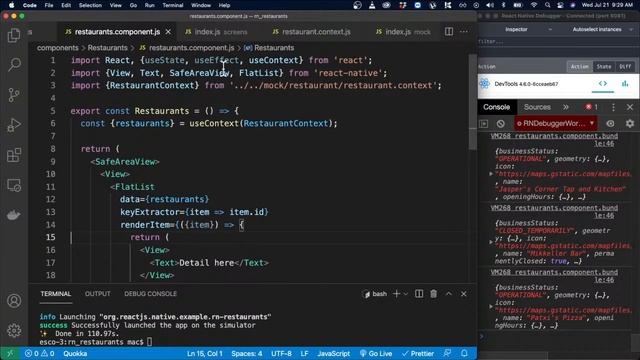This screenshot has height=360, width=640.
Task: Select the State view button
Action: point(604,67)
